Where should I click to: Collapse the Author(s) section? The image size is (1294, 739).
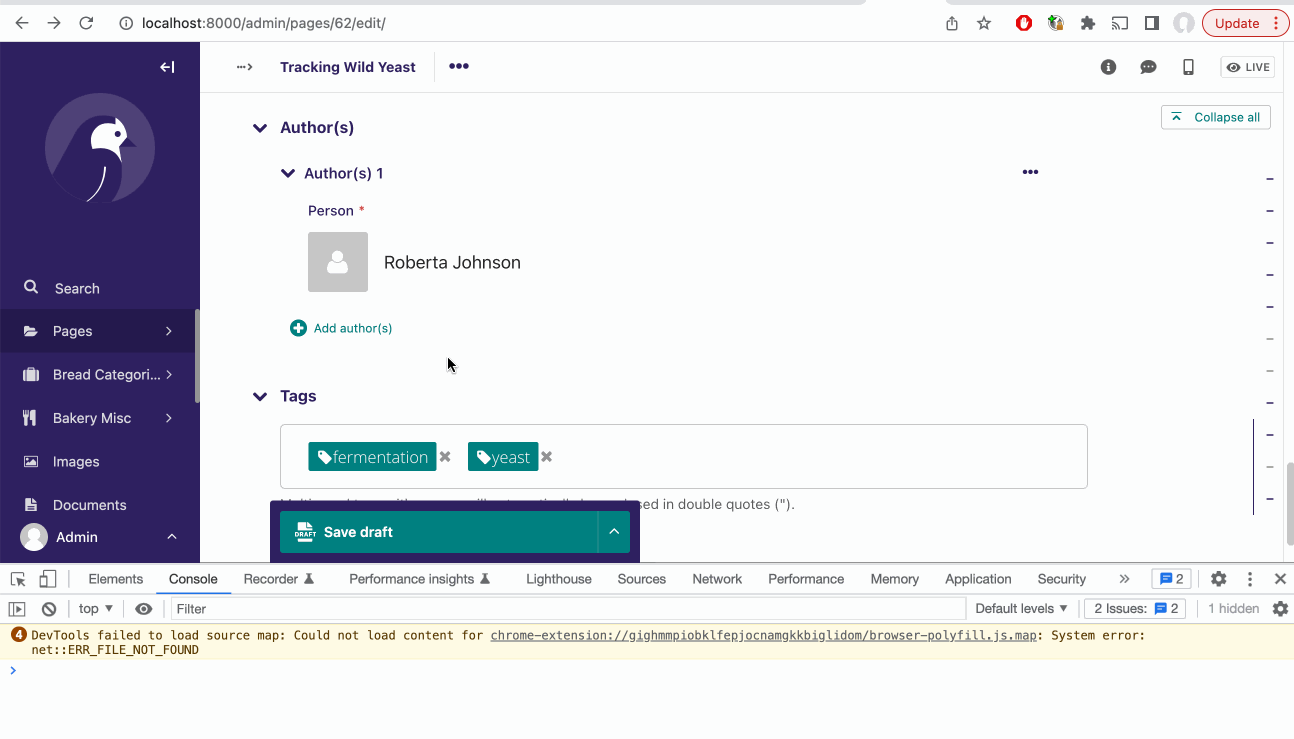260,127
